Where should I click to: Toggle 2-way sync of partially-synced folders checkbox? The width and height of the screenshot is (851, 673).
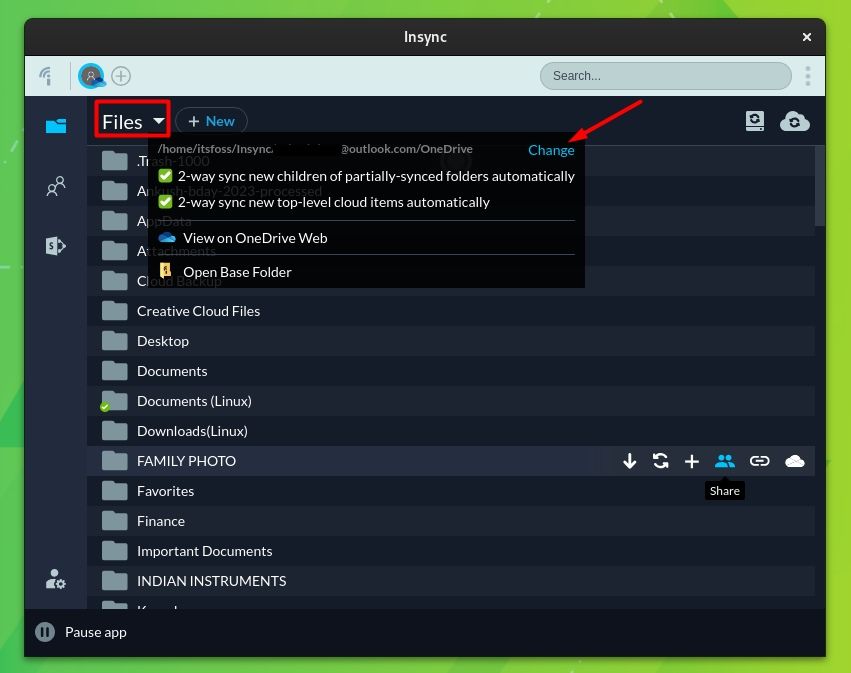point(166,176)
